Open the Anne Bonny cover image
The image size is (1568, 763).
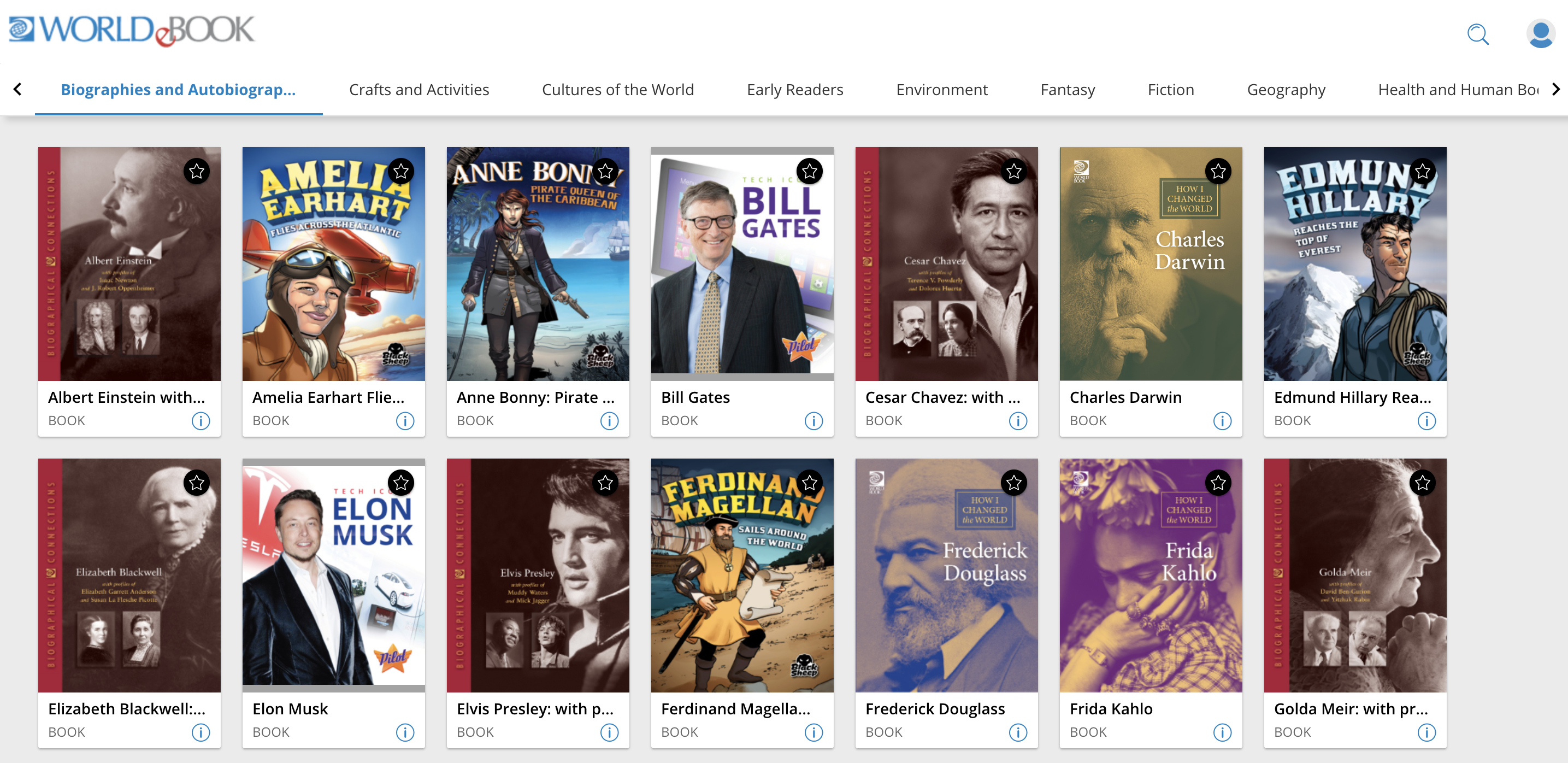(x=538, y=263)
